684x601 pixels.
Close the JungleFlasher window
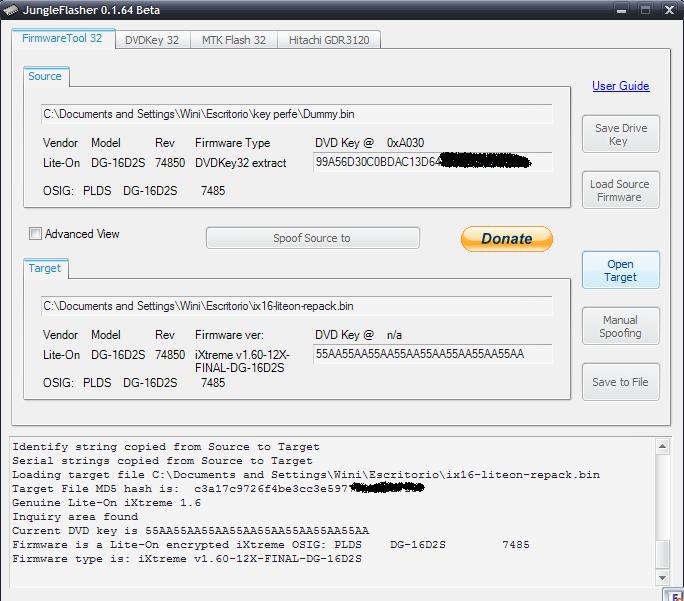point(669,10)
